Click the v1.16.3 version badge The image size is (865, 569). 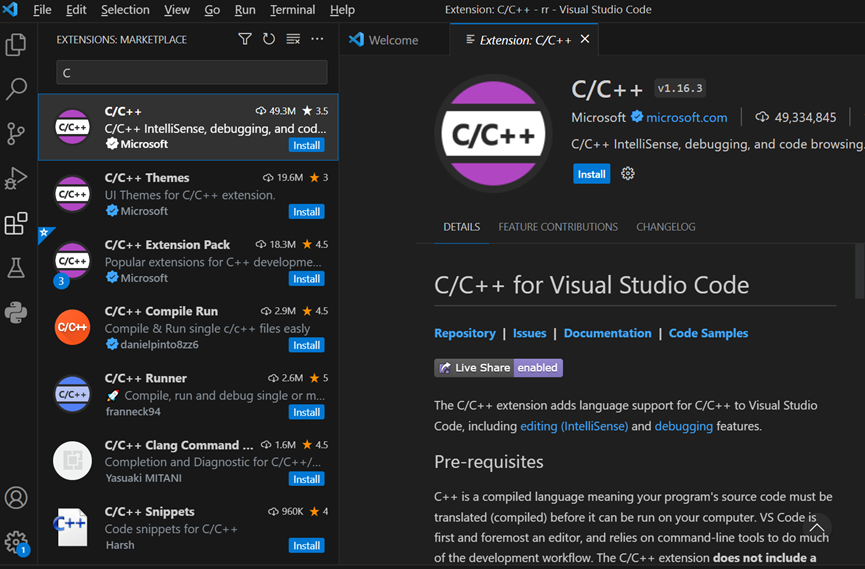(680, 88)
